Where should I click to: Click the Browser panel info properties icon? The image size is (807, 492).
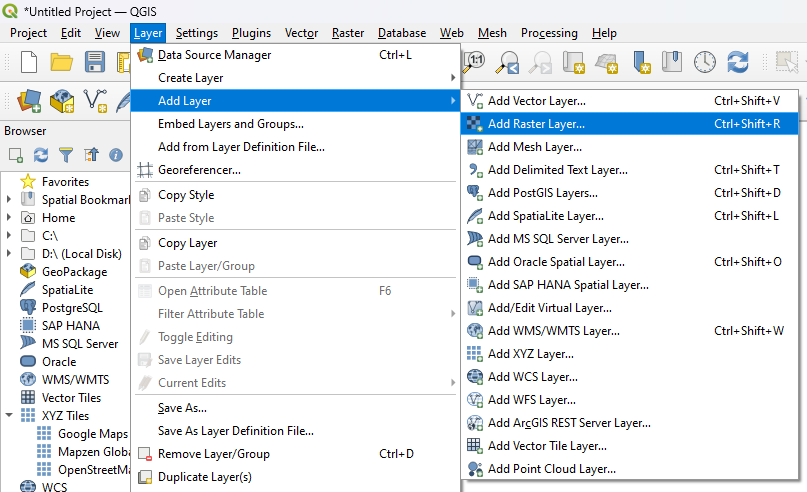coord(116,154)
